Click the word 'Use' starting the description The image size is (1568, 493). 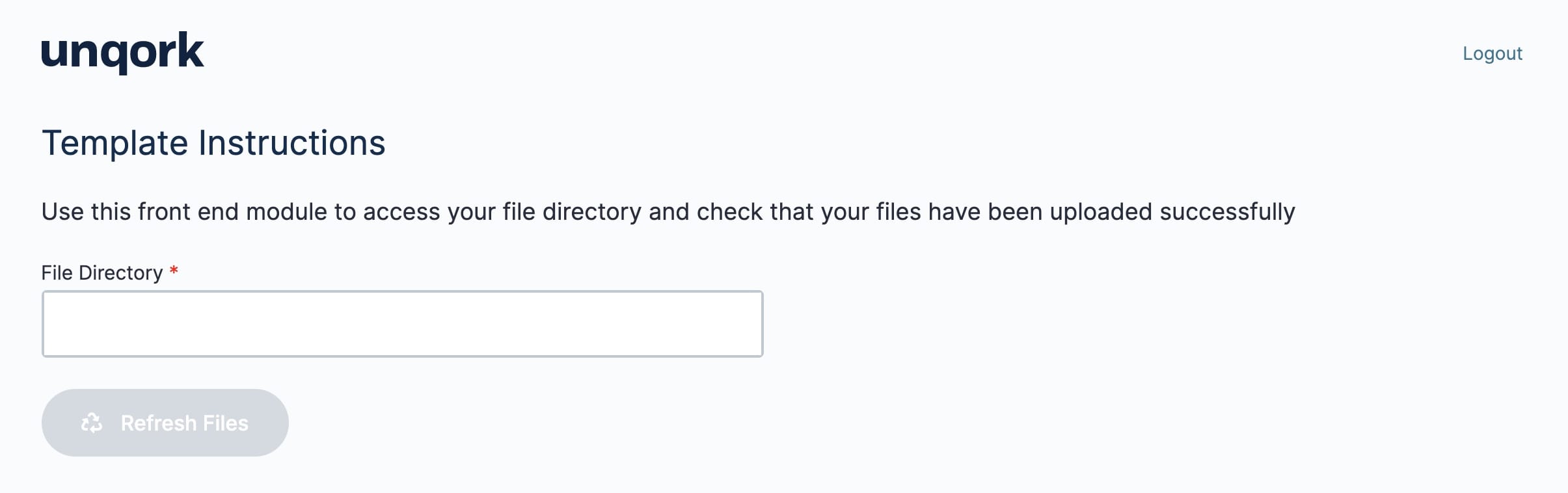(62, 212)
